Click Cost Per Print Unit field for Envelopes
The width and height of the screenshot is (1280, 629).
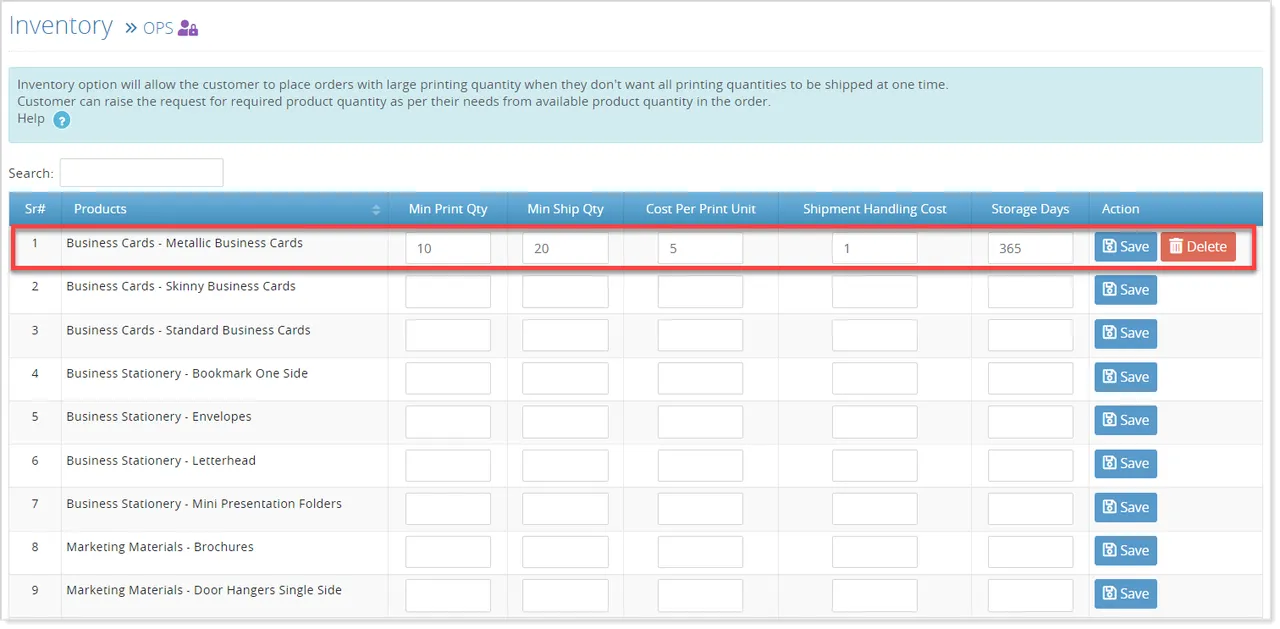(x=700, y=420)
